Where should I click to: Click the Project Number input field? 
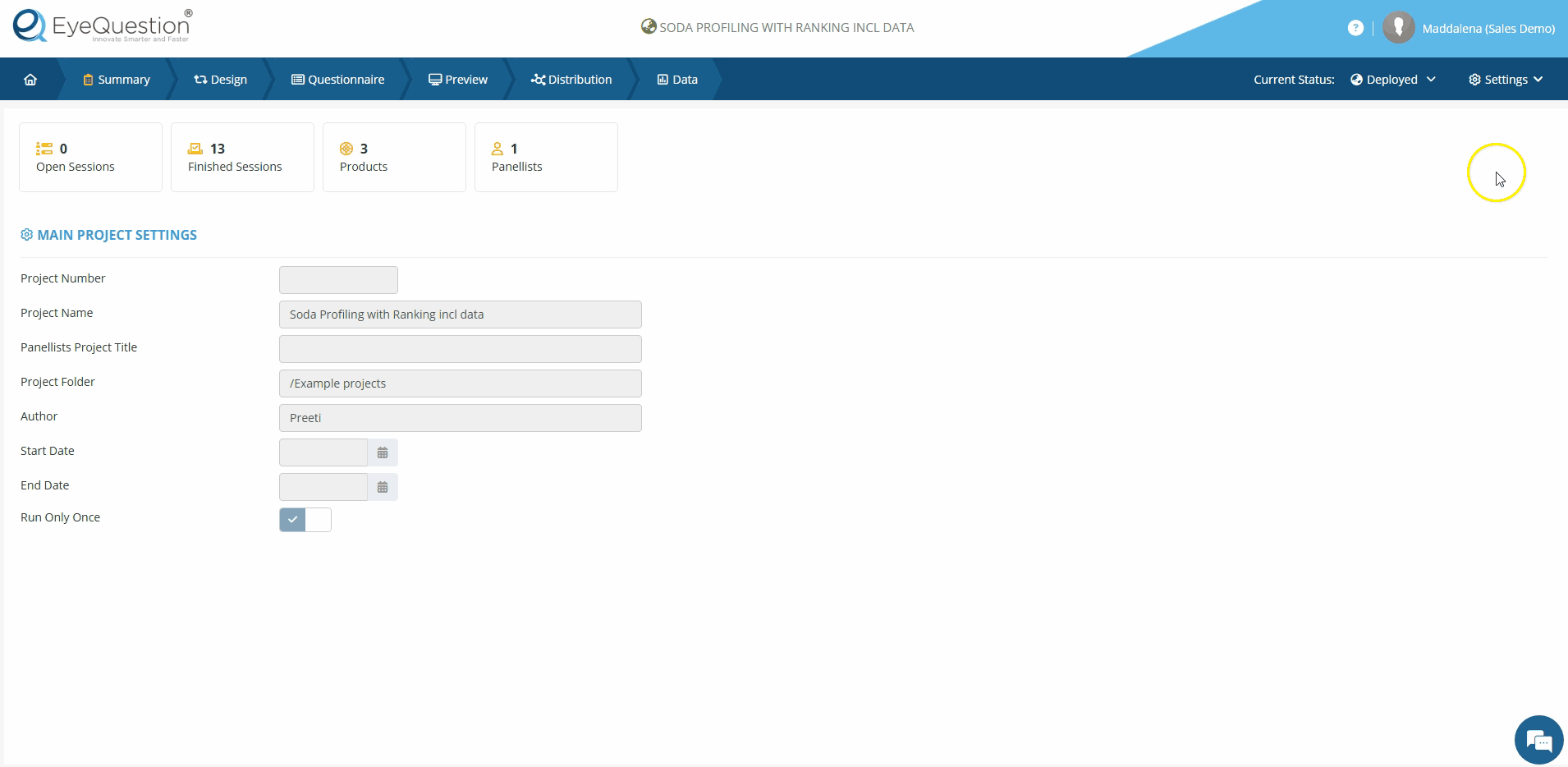coord(338,280)
